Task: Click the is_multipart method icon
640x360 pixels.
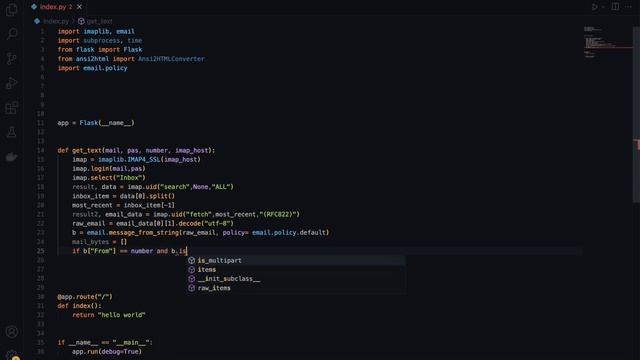Action: (191, 260)
